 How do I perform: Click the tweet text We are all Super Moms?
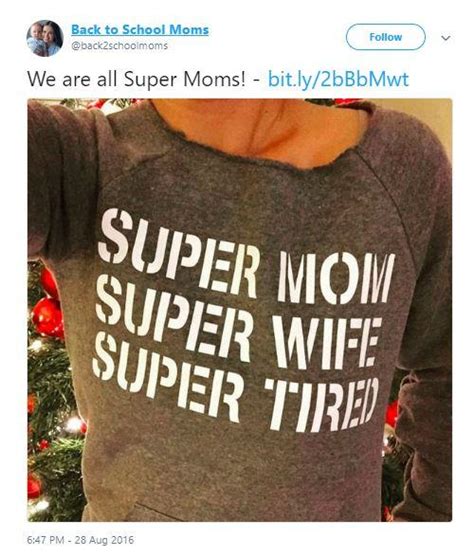click(x=136, y=79)
